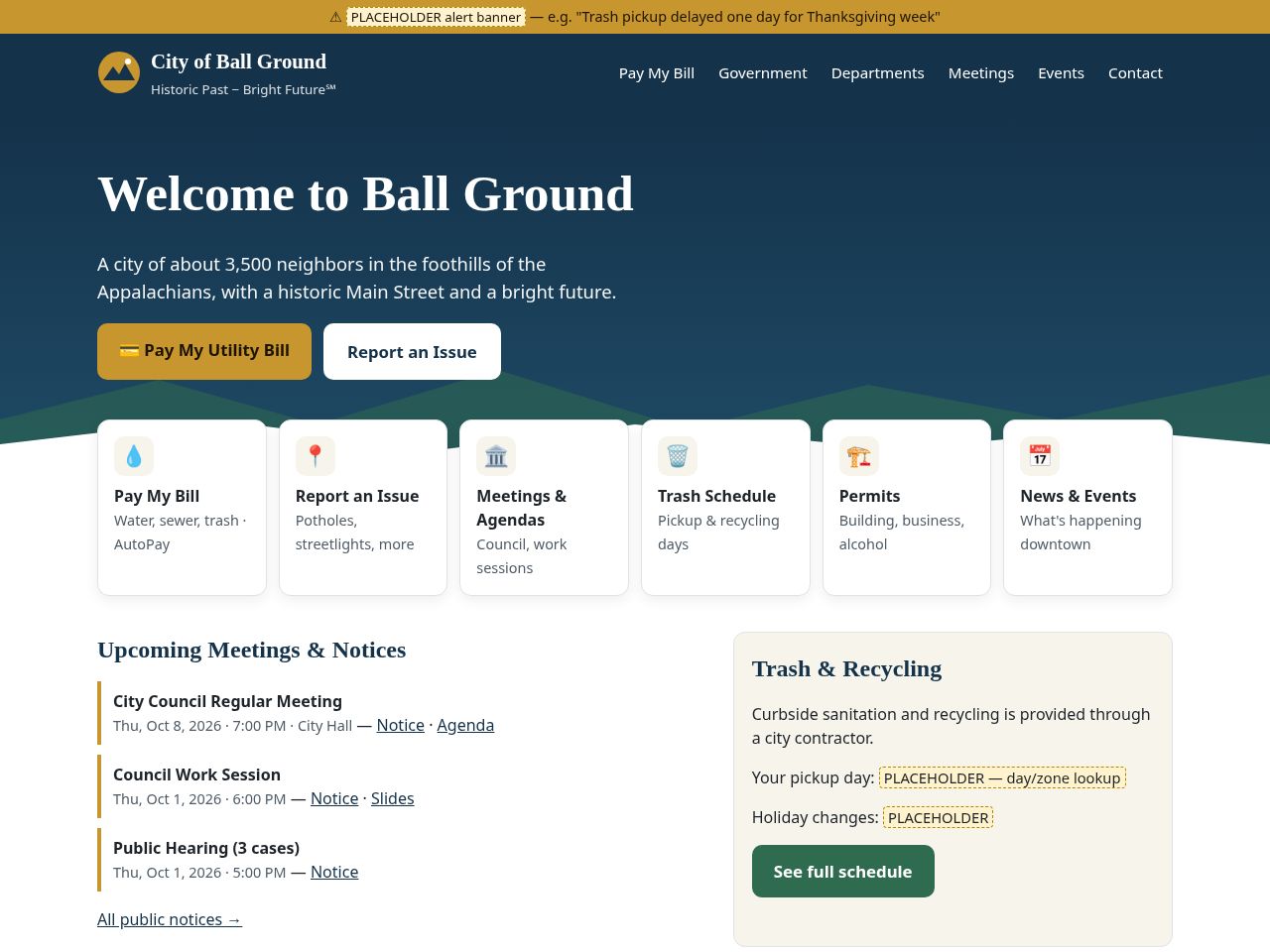Open the Events nav link
Screen dimensions: 1270x952
pos(1061,73)
